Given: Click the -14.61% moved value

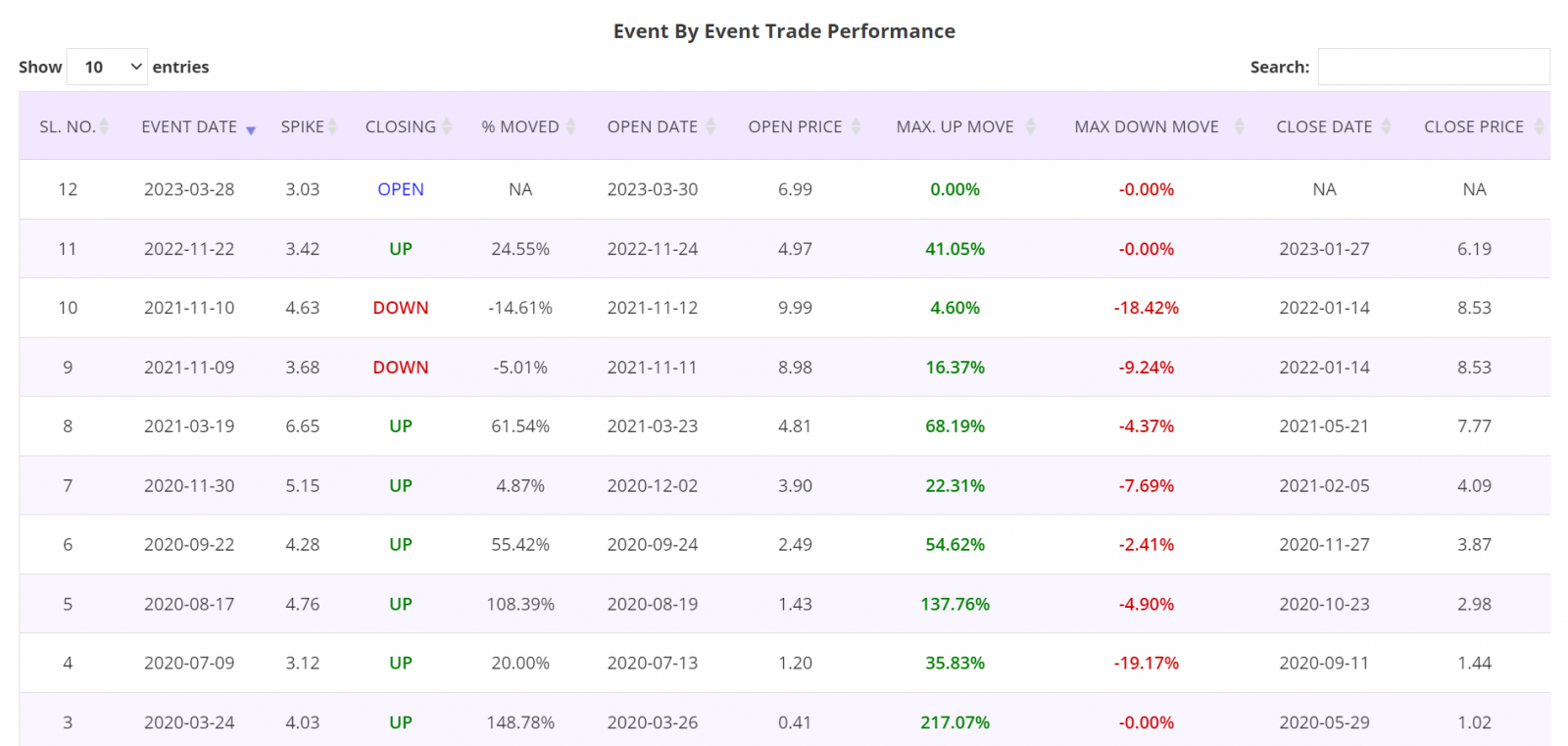Looking at the screenshot, I should [520, 308].
